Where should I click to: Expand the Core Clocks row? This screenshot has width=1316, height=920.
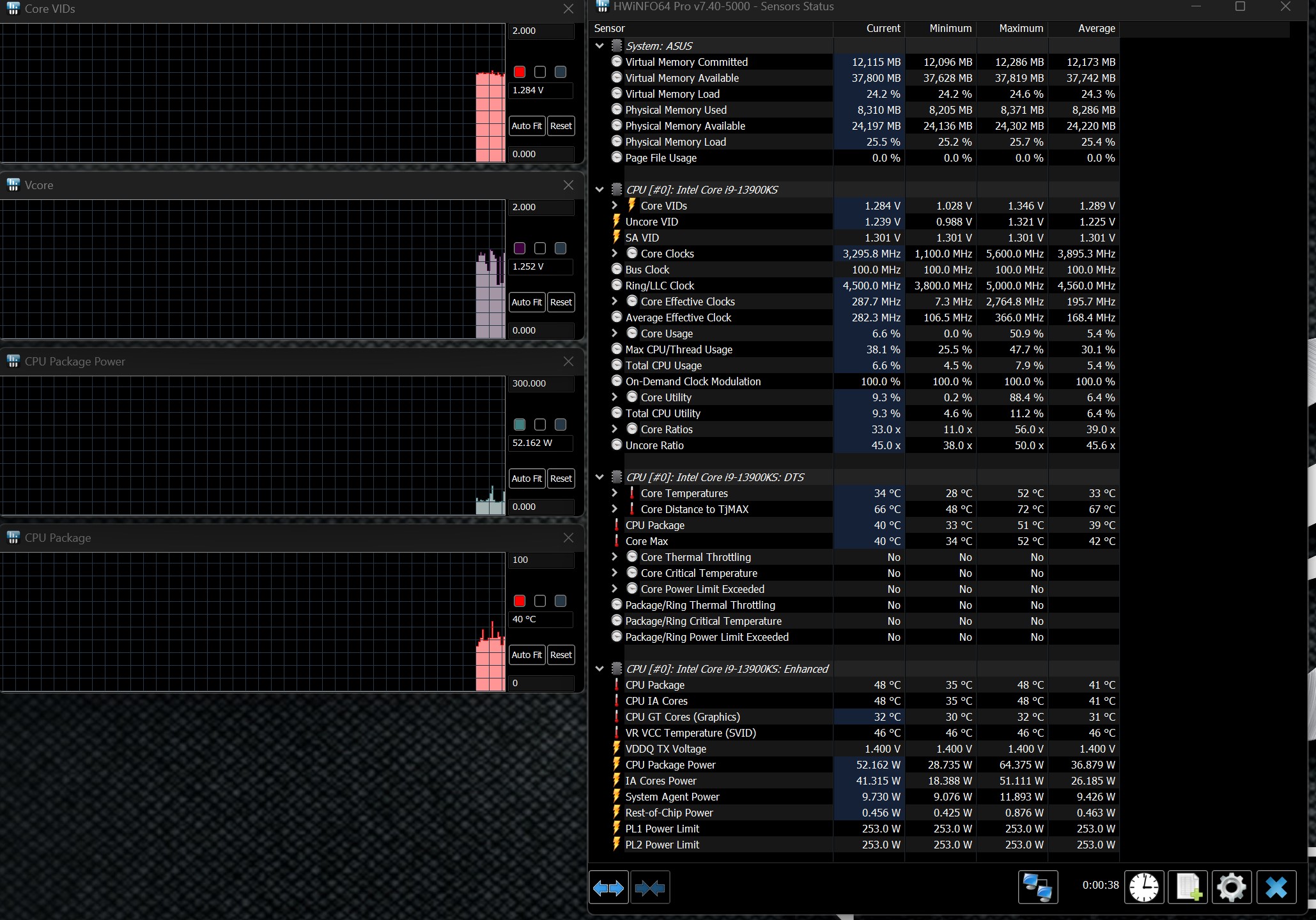[x=614, y=254]
